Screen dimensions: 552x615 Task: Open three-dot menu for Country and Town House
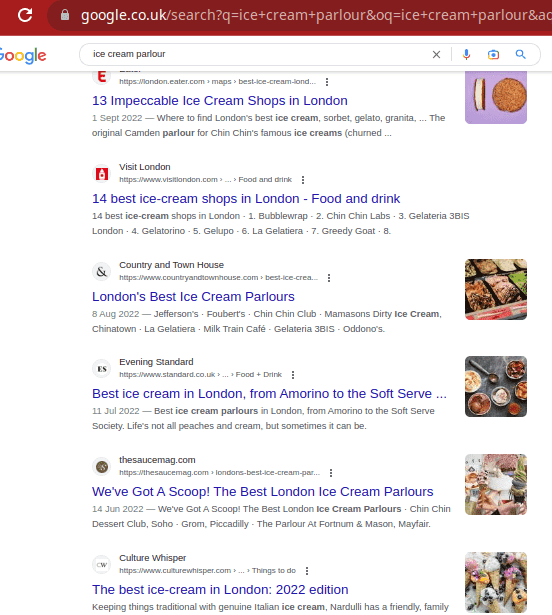click(x=329, y=278)
